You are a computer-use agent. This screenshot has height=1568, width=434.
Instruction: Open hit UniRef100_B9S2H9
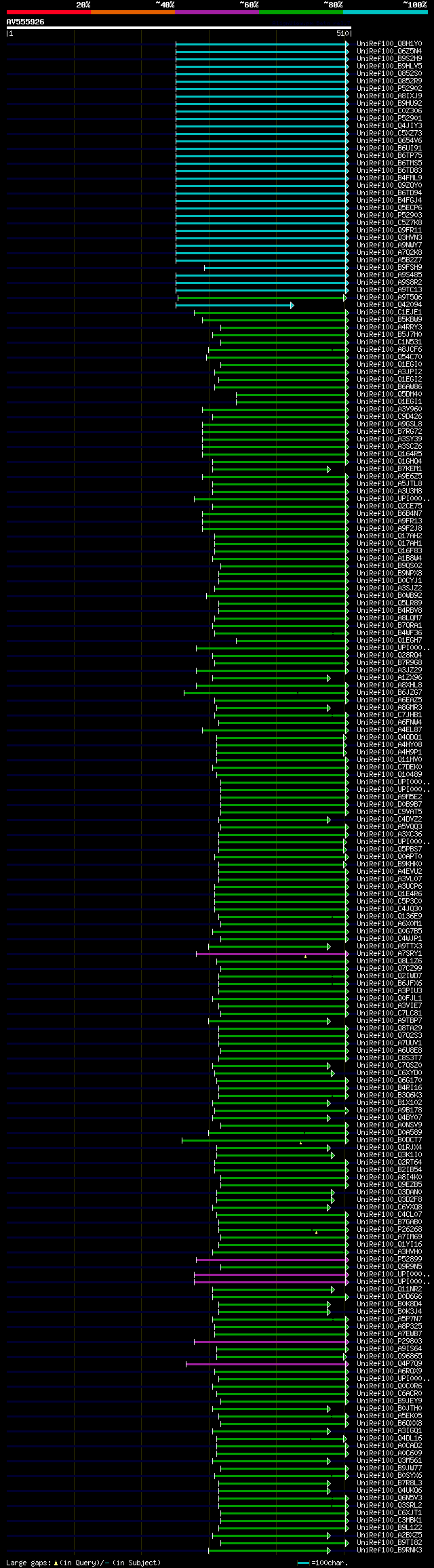click(389, 59)
